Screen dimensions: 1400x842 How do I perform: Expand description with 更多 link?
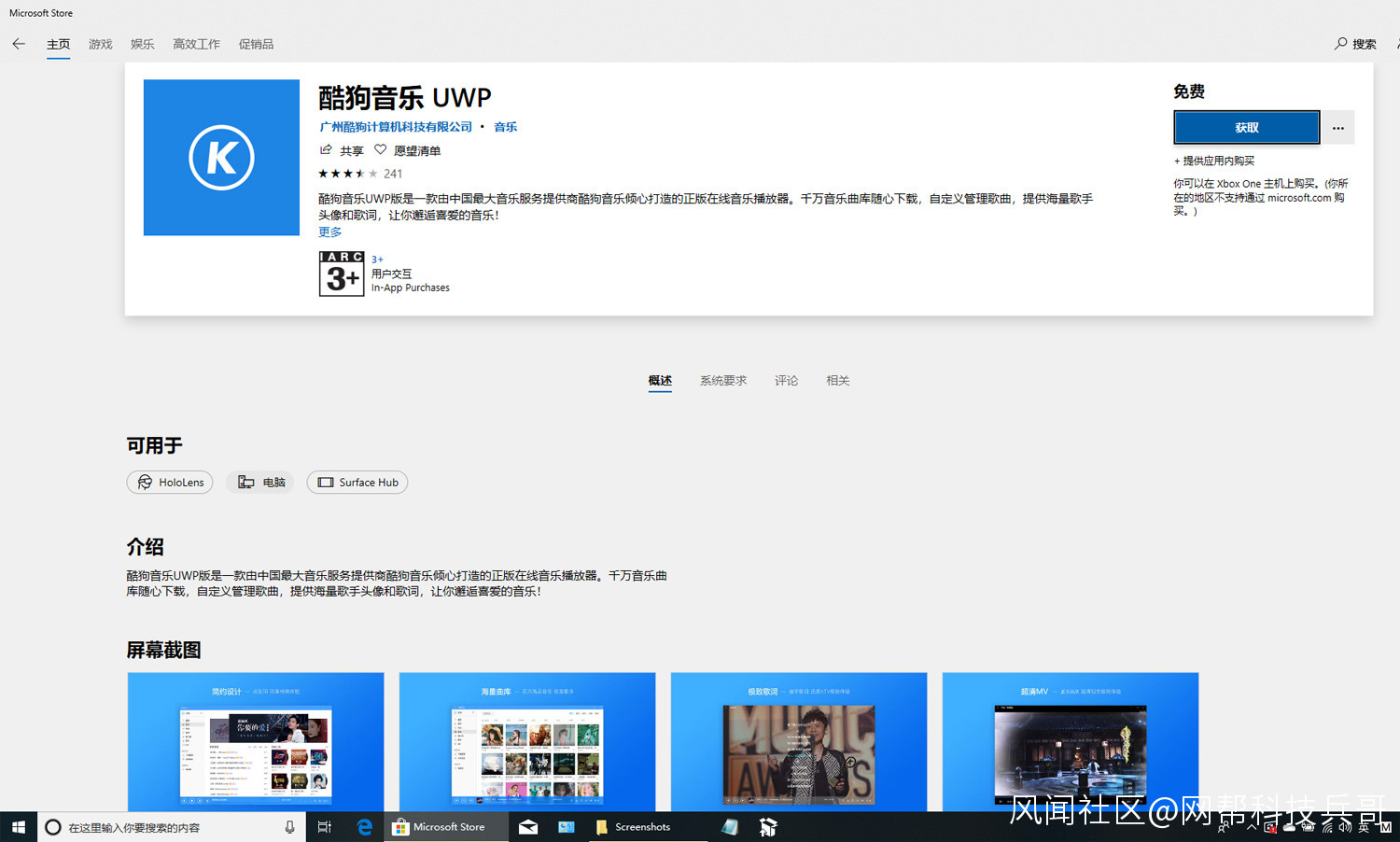pos(330,232)
